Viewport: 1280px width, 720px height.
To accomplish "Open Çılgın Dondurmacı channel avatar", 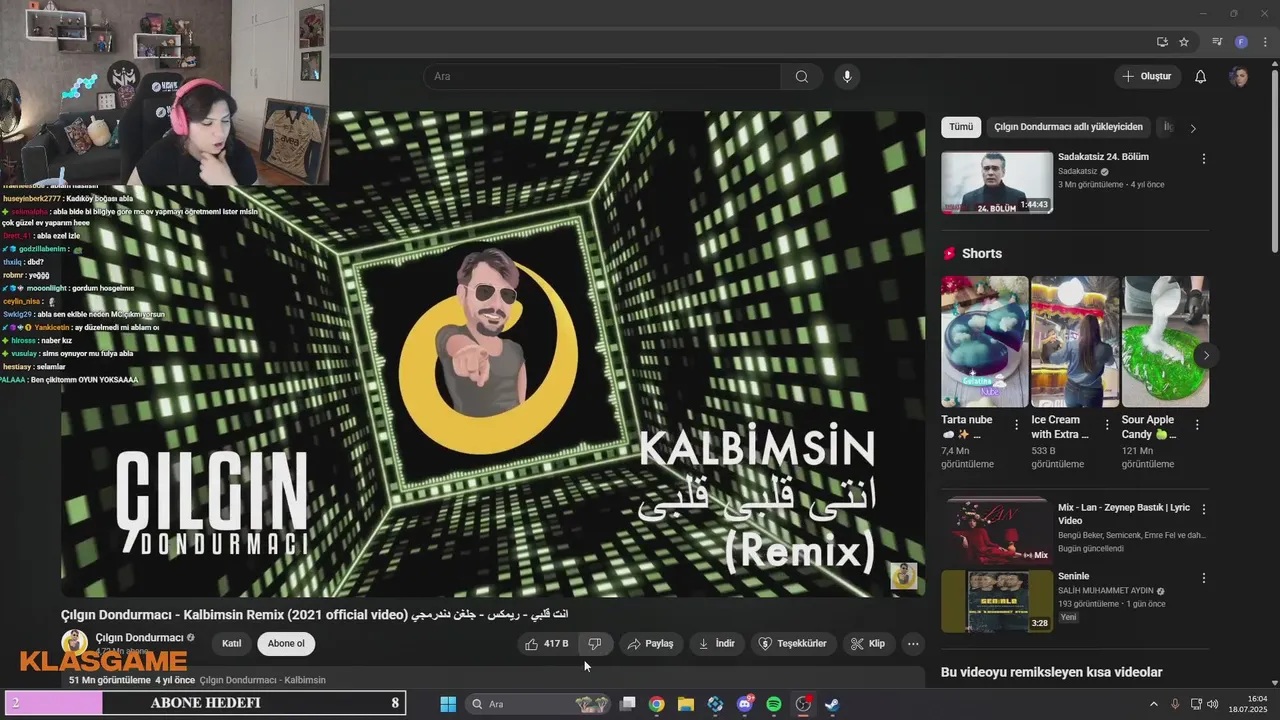I will (x=75, y=643).
